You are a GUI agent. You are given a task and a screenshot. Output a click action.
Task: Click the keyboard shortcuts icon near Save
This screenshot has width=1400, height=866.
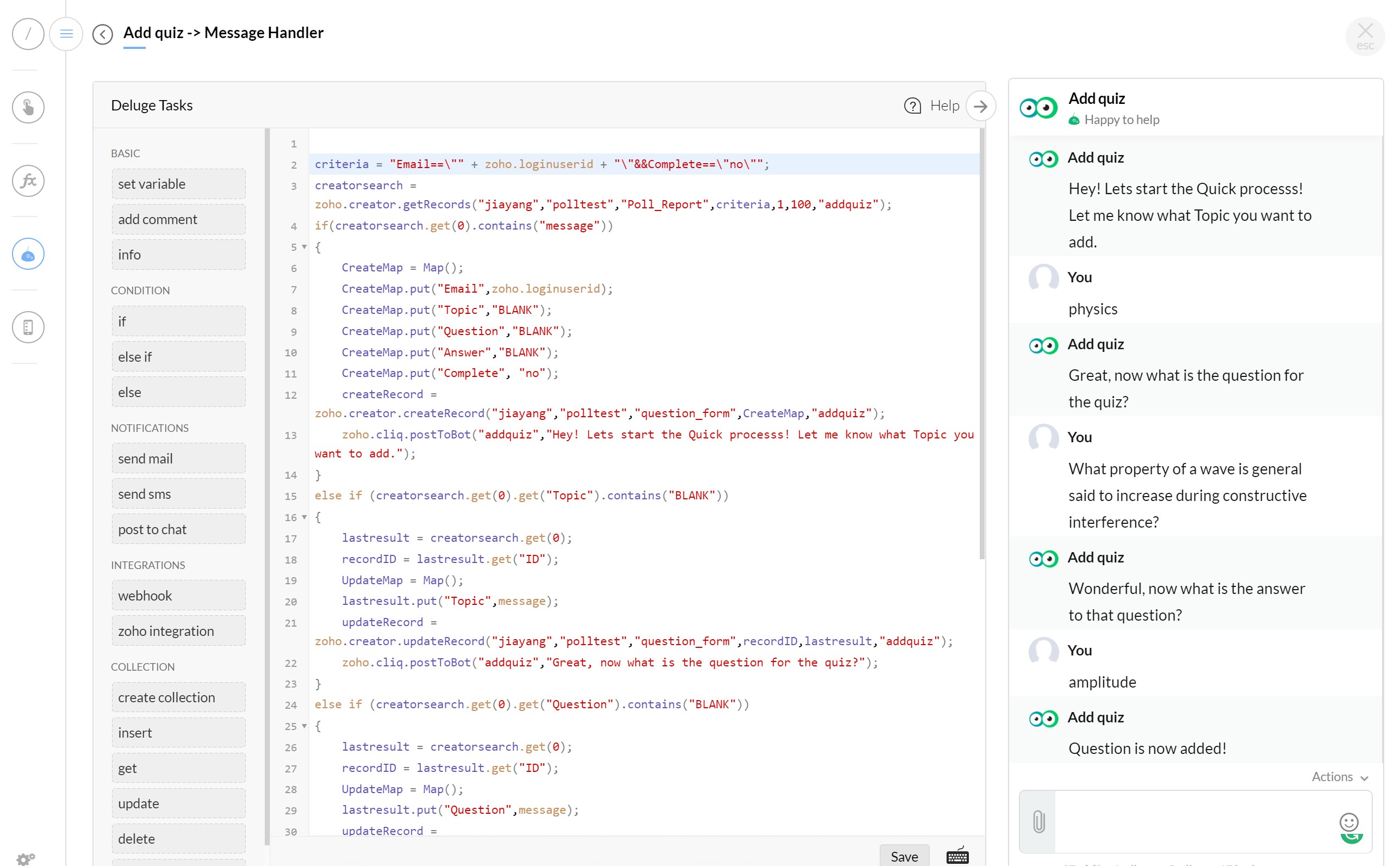(957, 856)
